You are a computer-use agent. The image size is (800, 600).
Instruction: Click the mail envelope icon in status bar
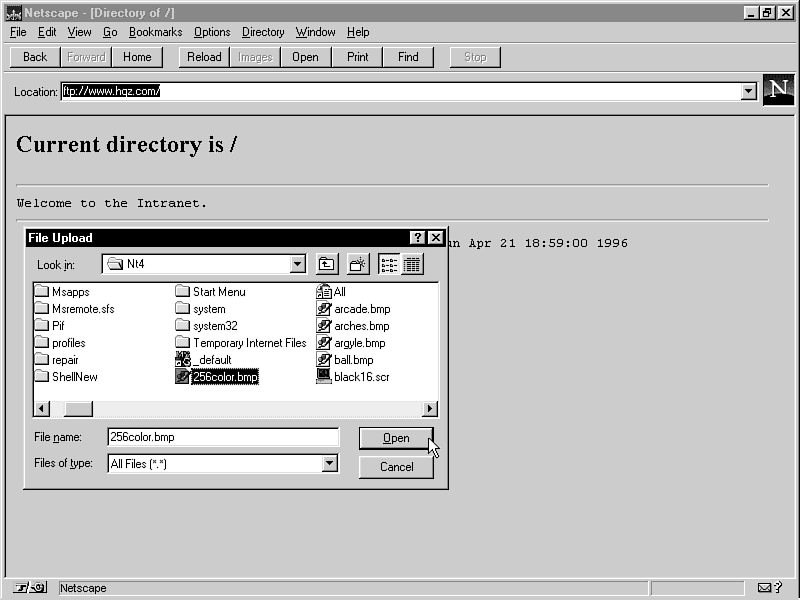(765, 588)
